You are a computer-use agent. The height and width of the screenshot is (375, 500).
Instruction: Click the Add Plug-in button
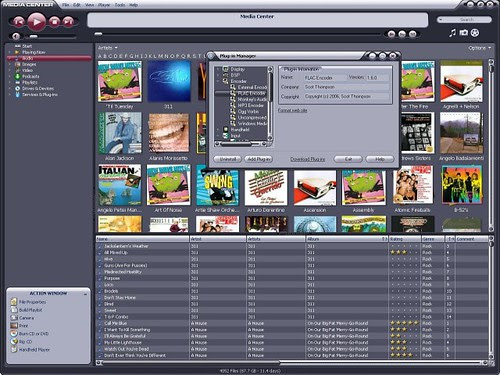coord(258,159)
